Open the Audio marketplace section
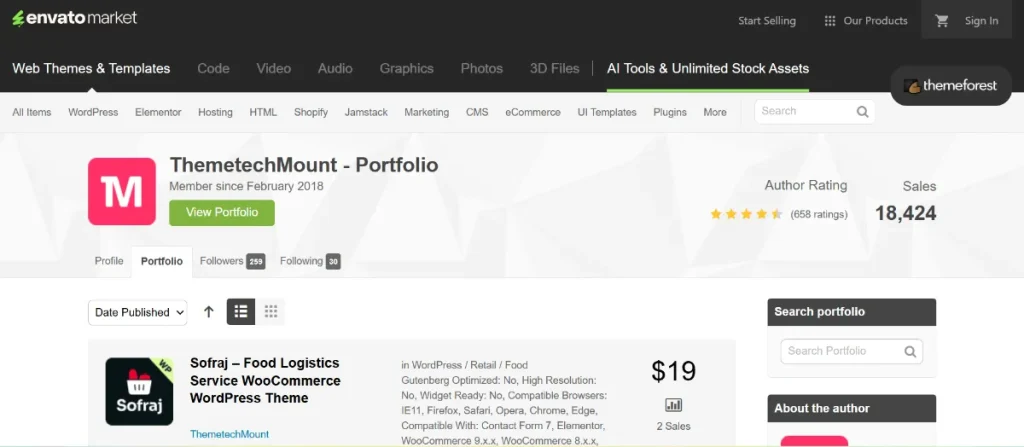 [335, 69]
